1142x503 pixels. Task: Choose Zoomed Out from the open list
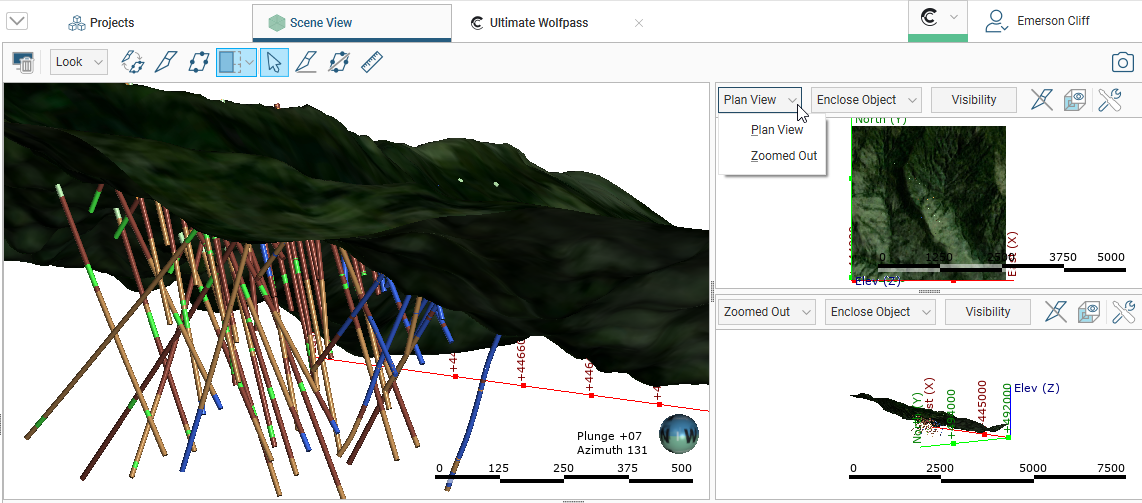click(x=783, y=156)
